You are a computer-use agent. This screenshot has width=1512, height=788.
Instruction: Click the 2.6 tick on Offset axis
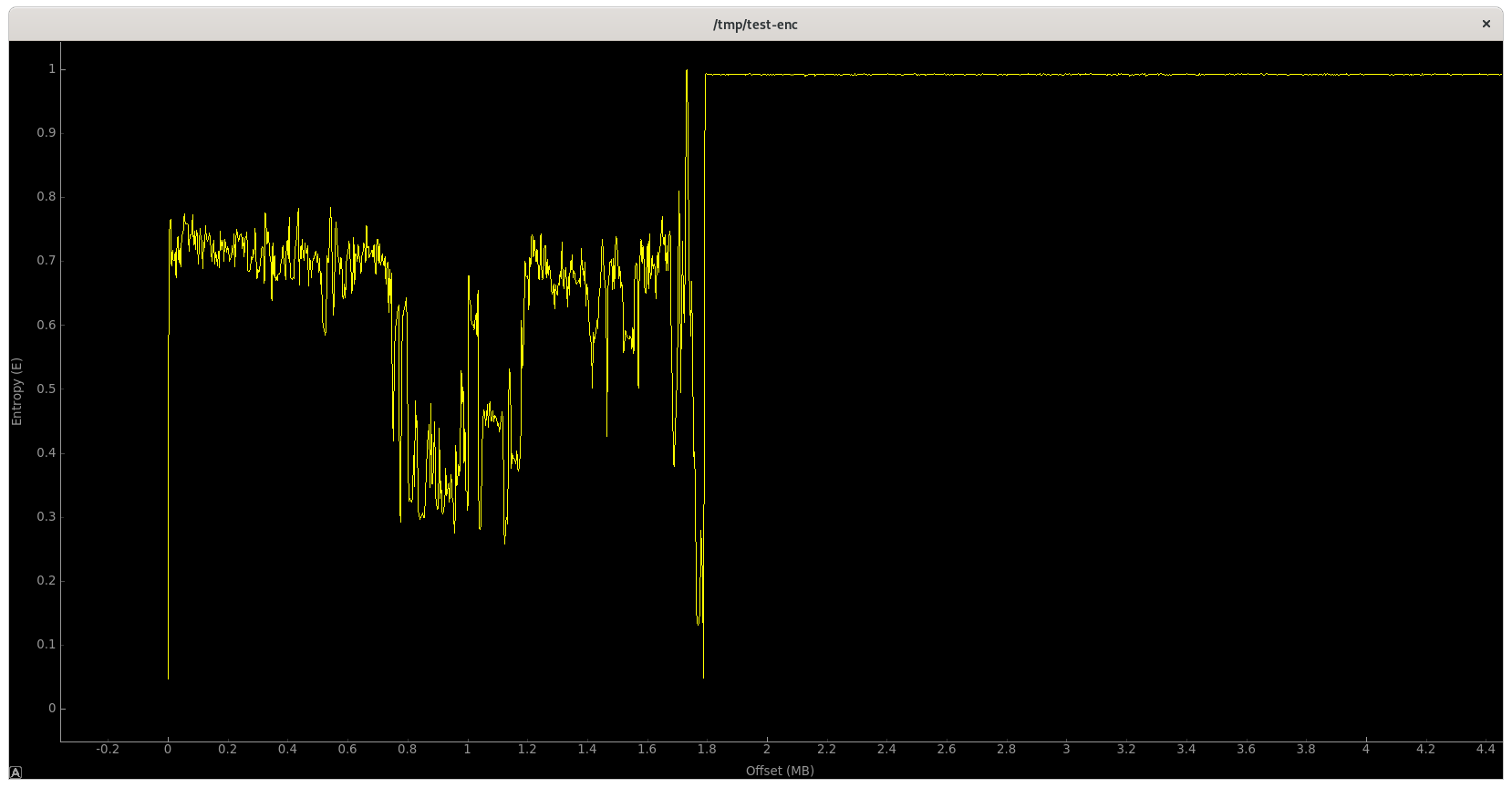[947, 749]
